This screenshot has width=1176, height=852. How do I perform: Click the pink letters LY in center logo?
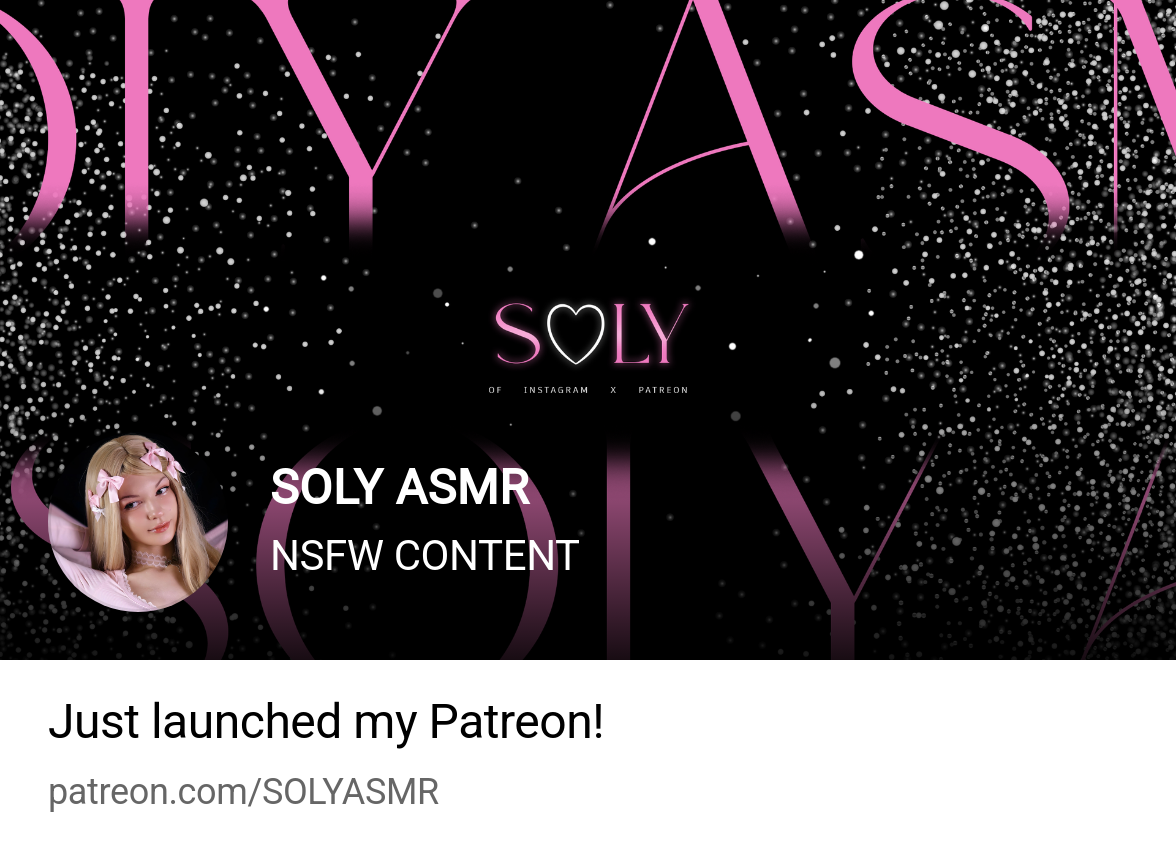(650, 334)
